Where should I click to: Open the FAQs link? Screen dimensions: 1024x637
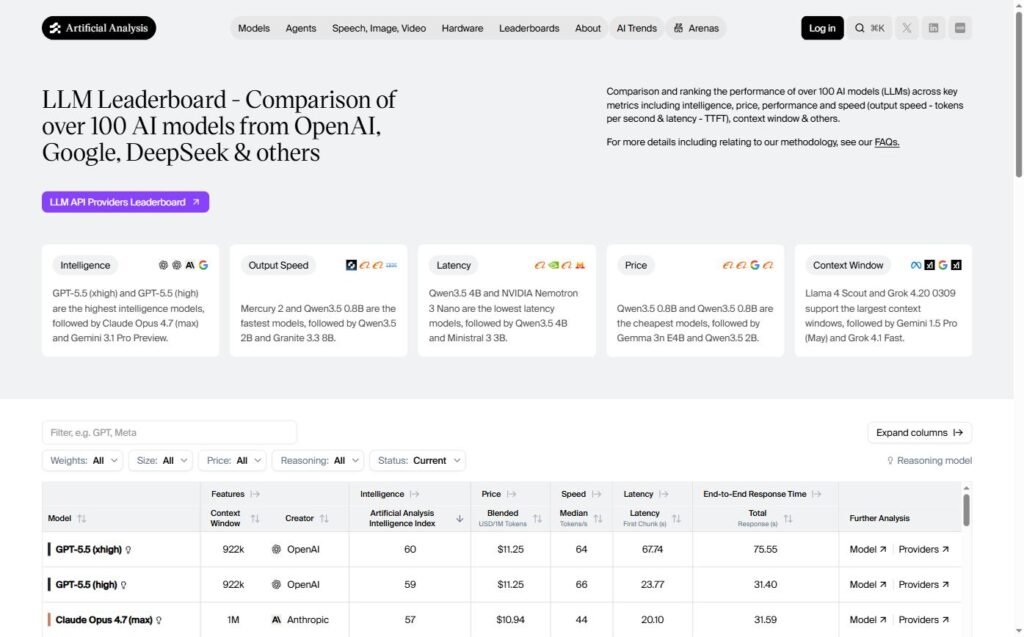pos(887,142)
